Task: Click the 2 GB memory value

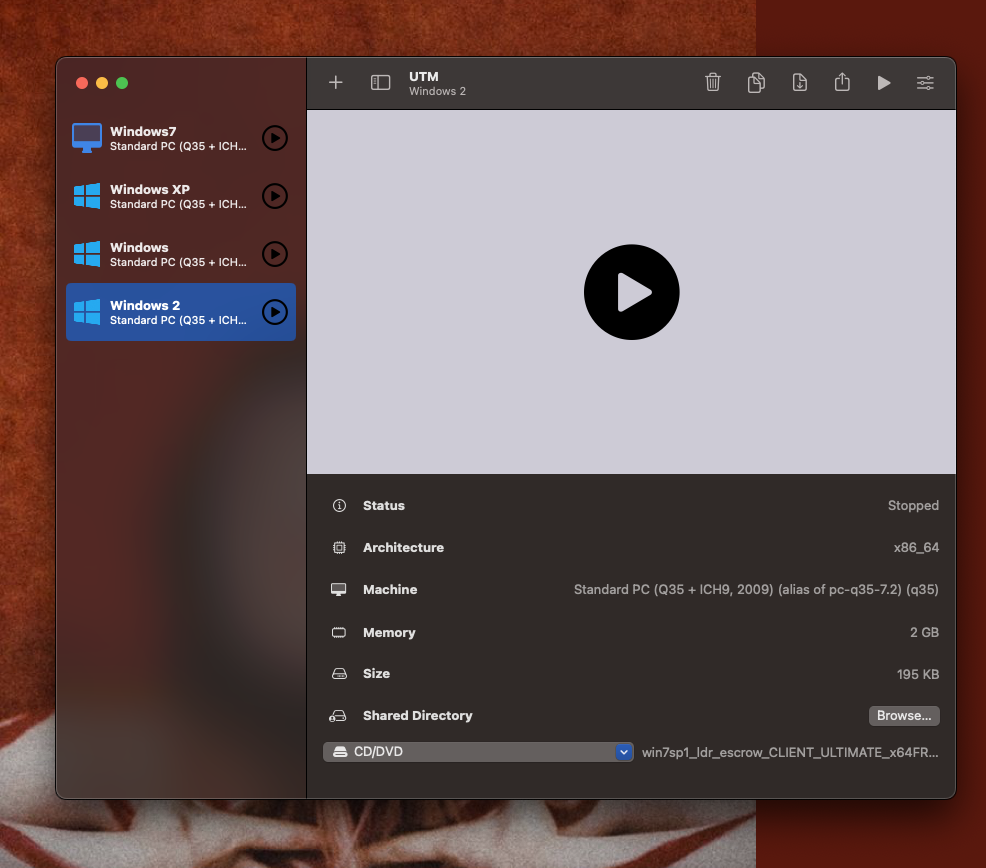Action: click(x=924, y=633)
